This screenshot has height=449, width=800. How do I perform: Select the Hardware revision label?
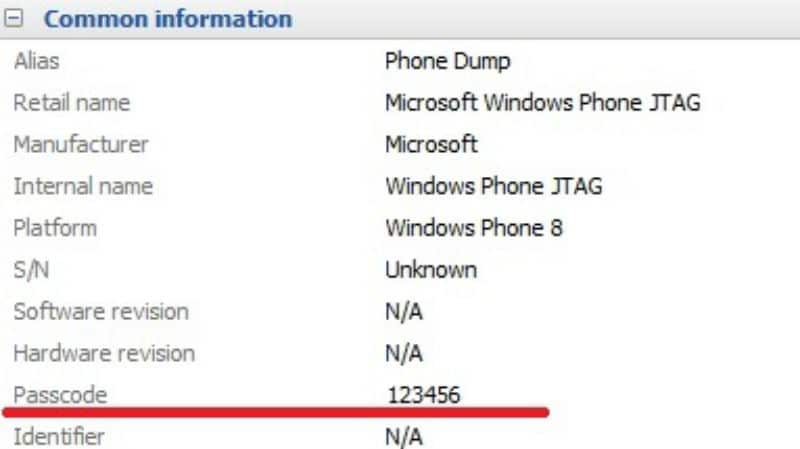pos(103,353)
